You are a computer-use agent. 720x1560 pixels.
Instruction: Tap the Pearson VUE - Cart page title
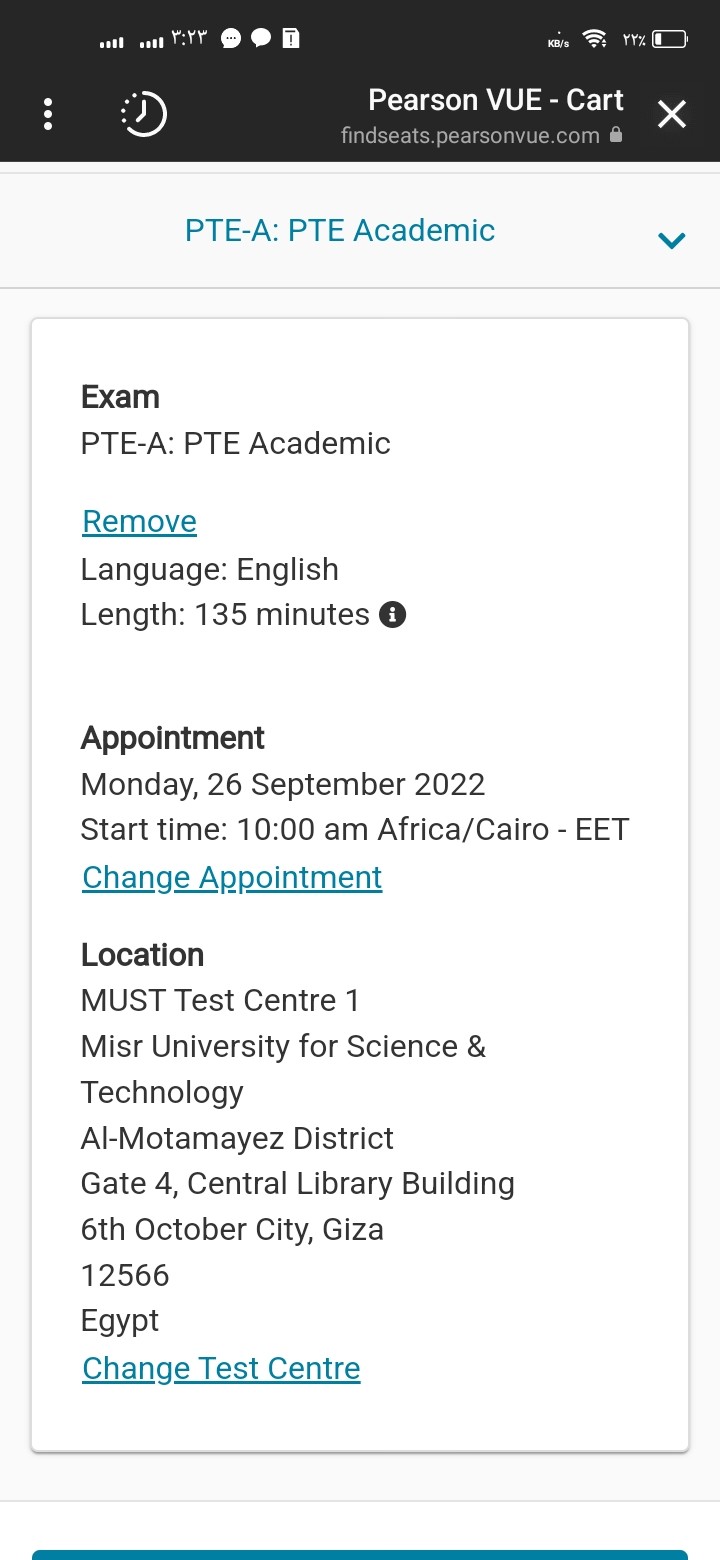pos(496,100)
